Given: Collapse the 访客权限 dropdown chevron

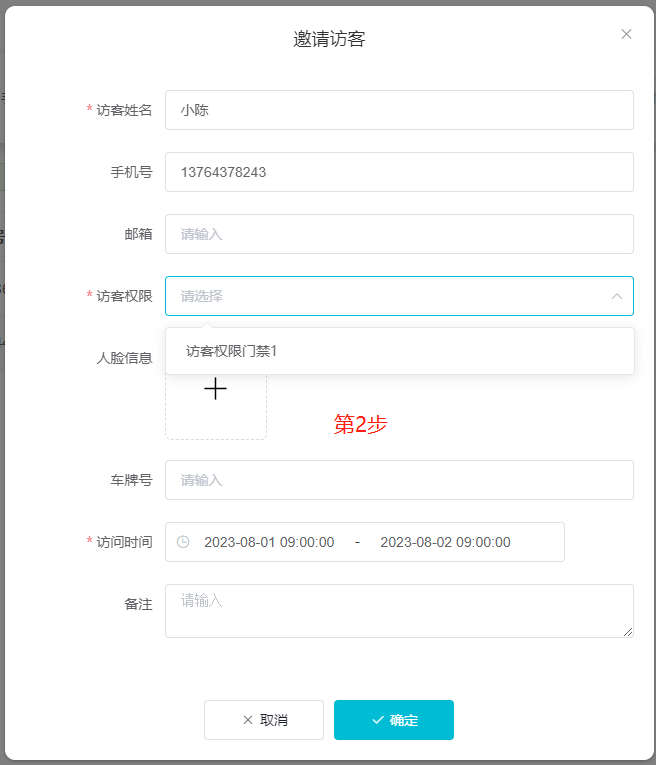Looking at the screenshot, I should click(617, 296).
